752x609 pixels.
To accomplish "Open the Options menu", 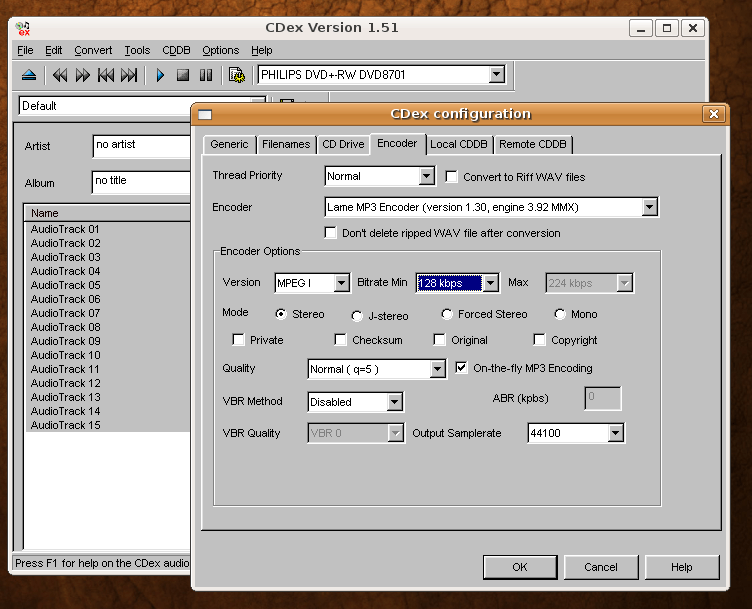I will pos(221,50).
